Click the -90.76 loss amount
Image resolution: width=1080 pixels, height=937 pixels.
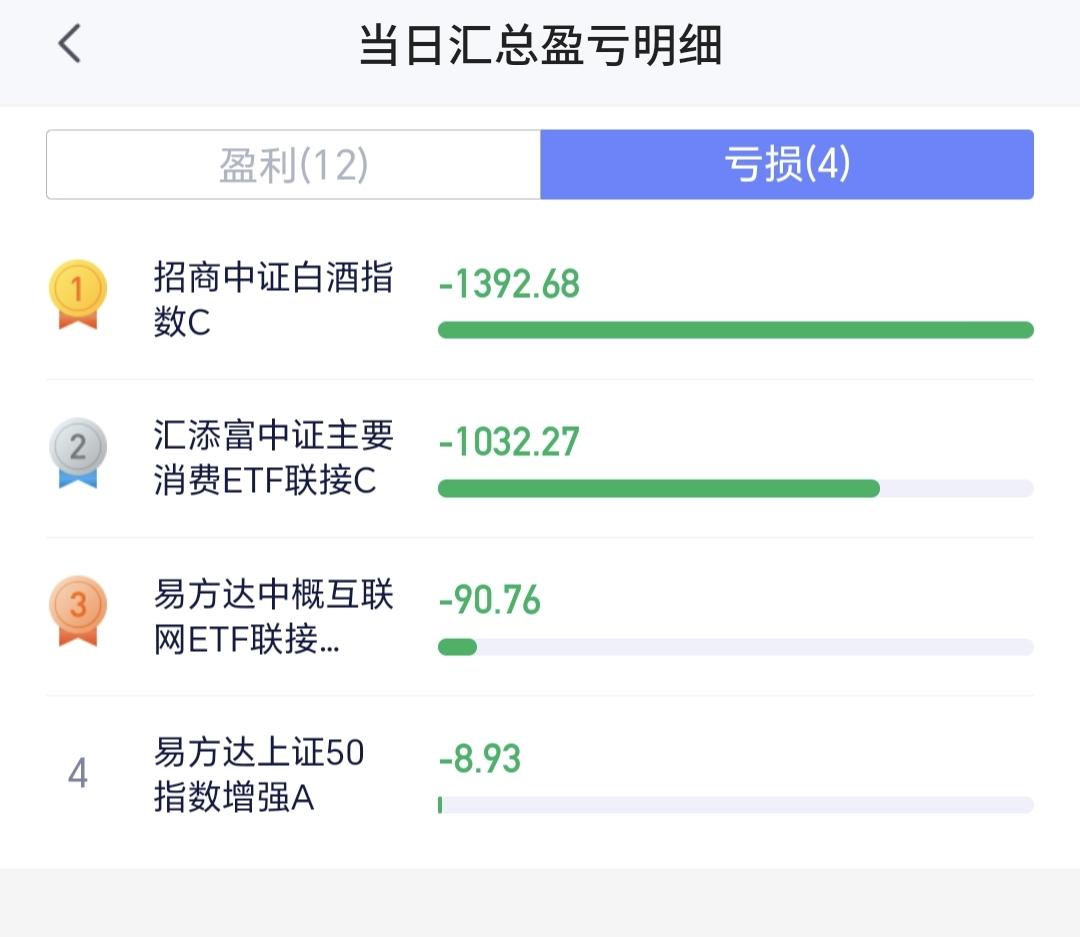pos(490,600)
